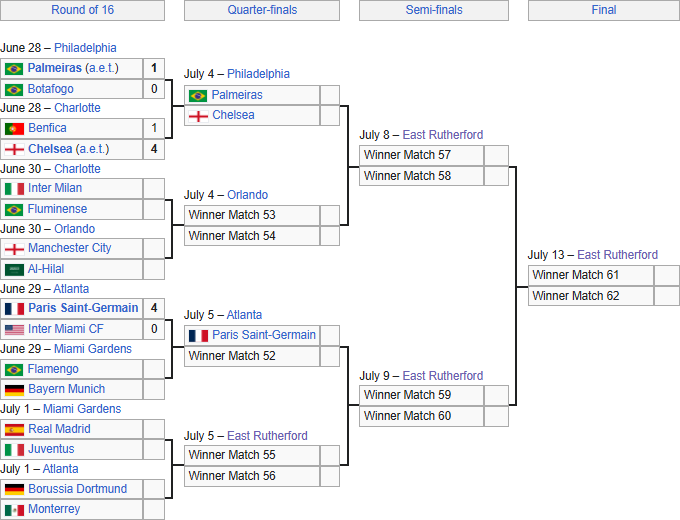
Task: Follow the Orlando link for July 4
Action: [248, 195]
